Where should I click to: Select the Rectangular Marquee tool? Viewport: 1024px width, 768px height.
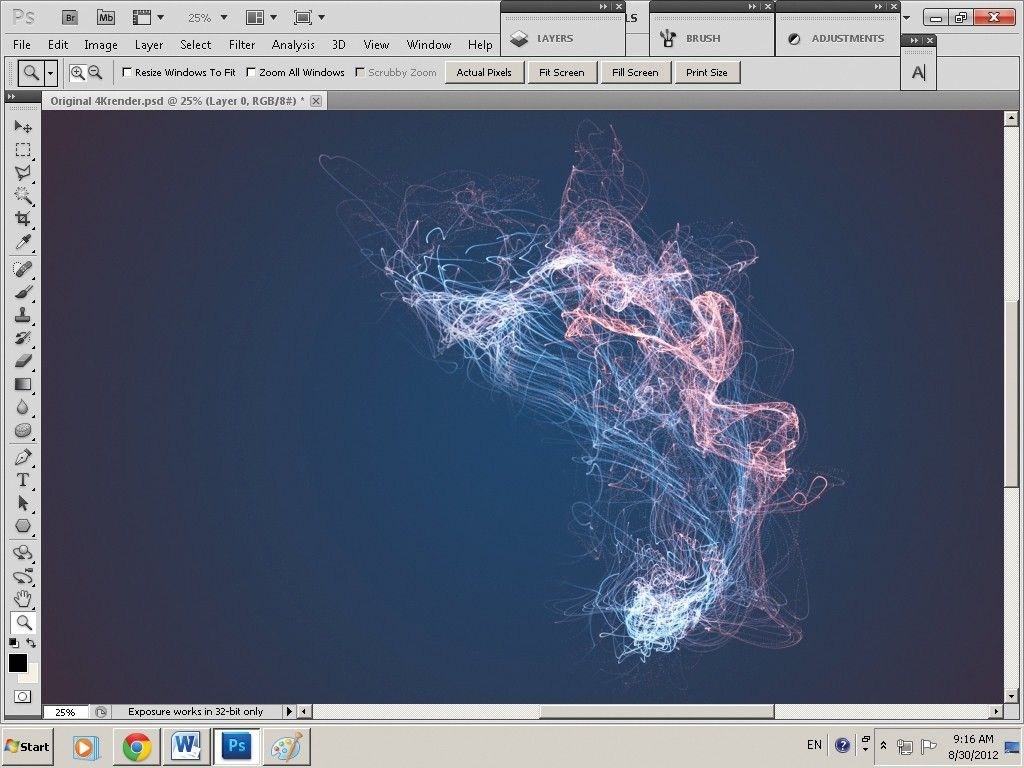pos(23,150)
